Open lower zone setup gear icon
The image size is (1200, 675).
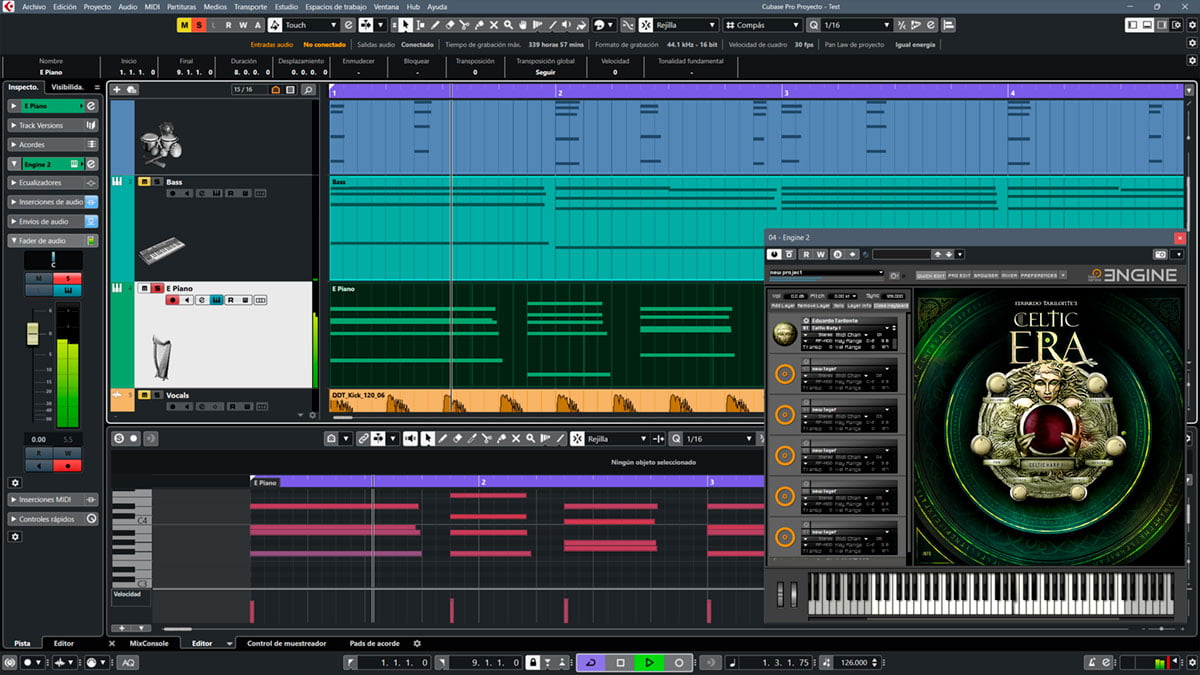click(417, 644)
